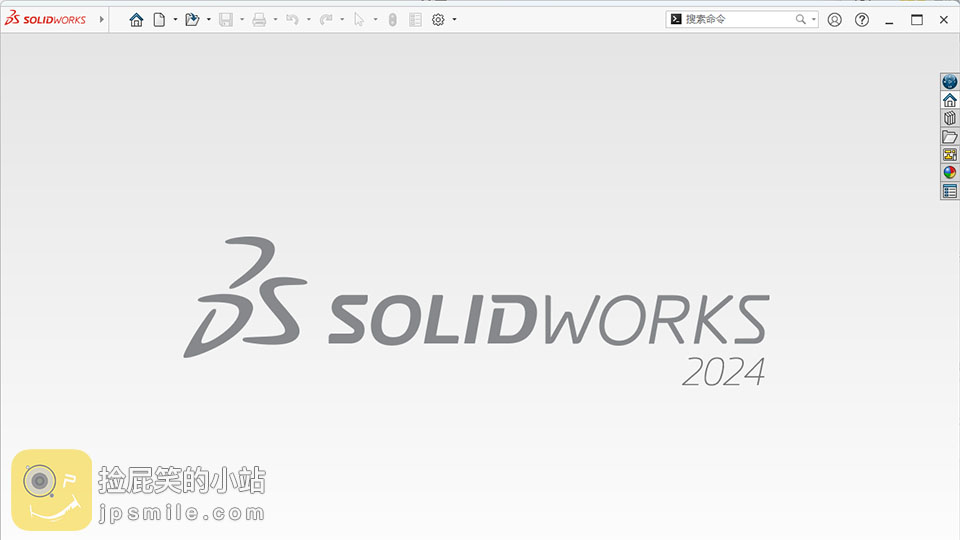Screen dimensions: 960x540
Task: Click the SOLIDWORKS logo in title bar
Action: 46,19
